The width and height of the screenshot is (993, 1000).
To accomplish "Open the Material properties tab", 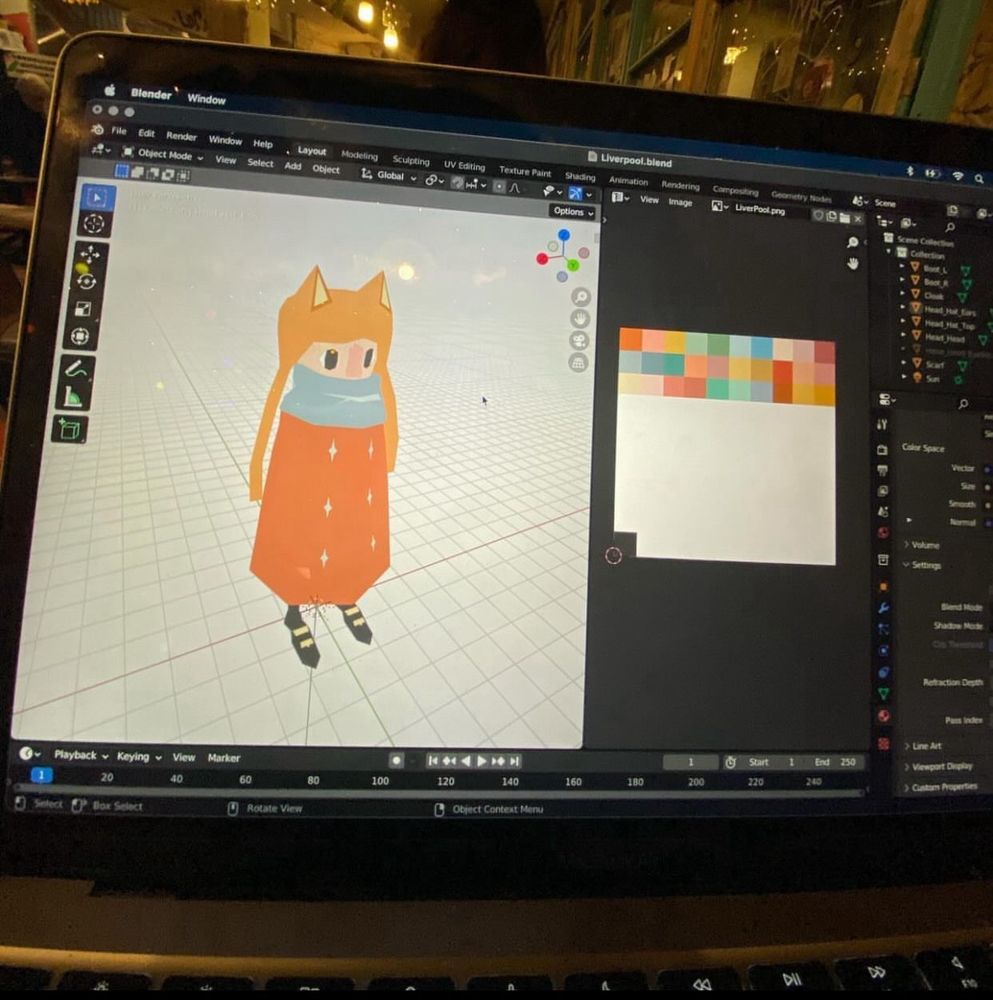I will (884, 716).
